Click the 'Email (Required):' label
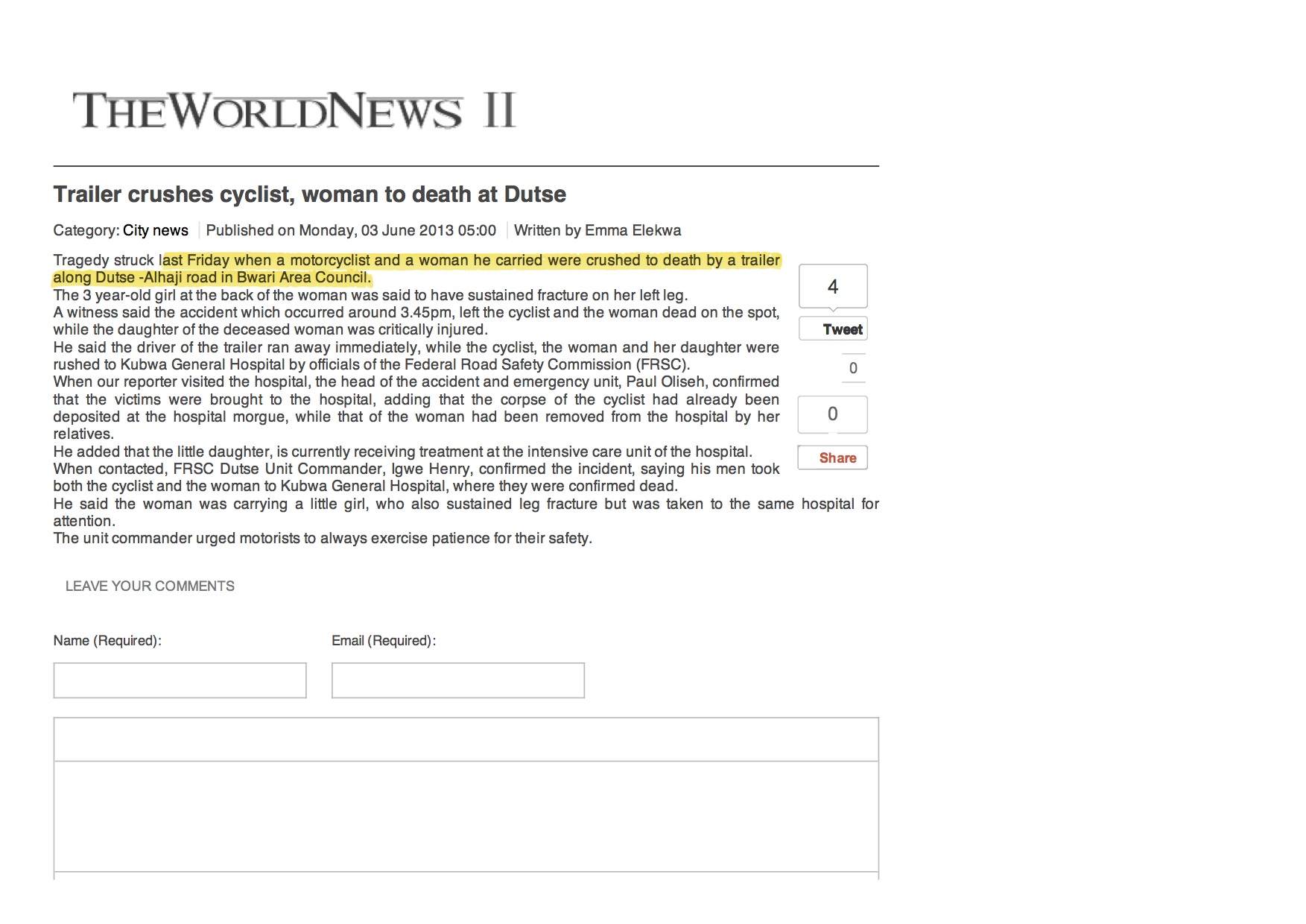Screen dimensions: 1306x924 click(384, 641)
